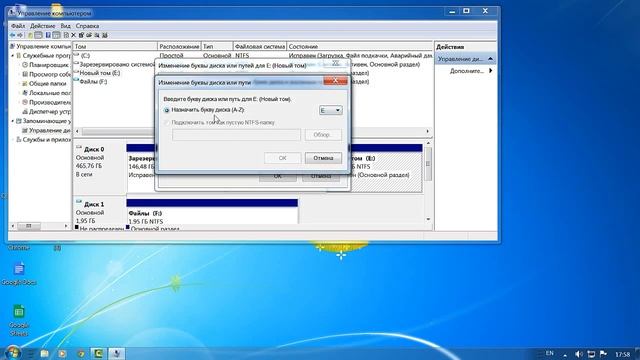
Task: Select the 'Новый том (E:)' volume row
Action: coord(100,73)
